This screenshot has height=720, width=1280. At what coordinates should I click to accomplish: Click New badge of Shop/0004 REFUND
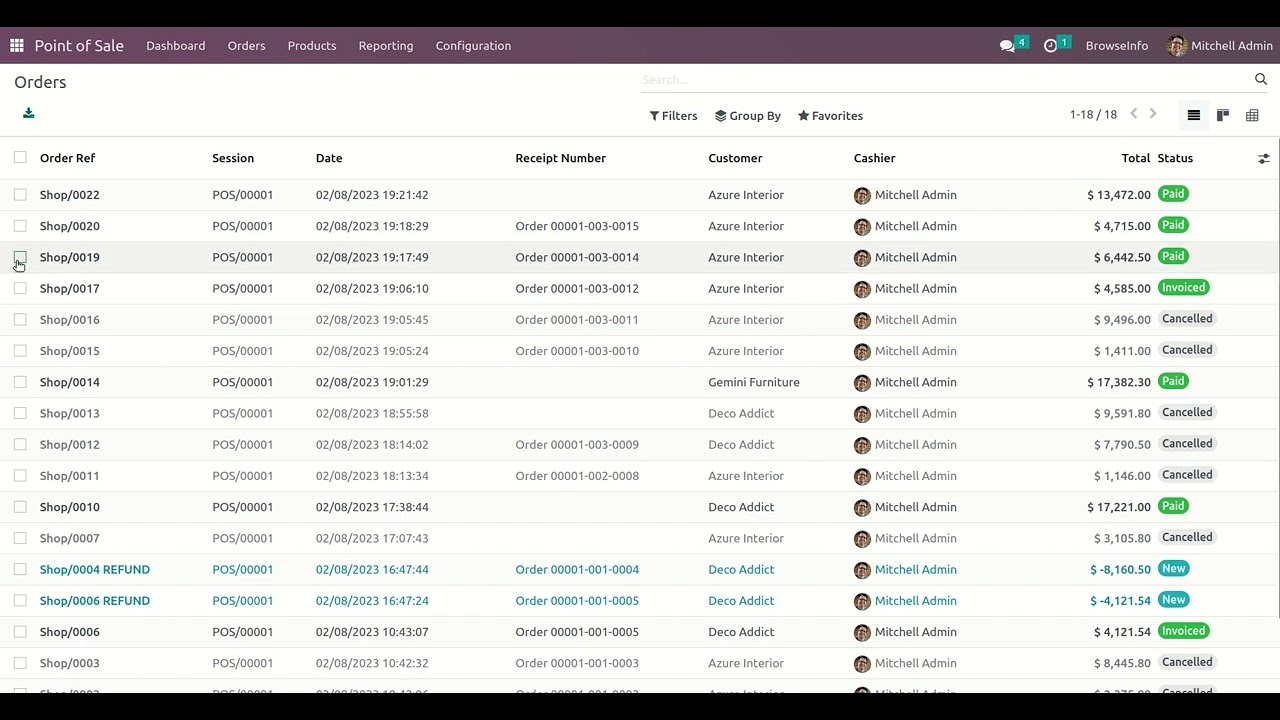pos(1174,569)
